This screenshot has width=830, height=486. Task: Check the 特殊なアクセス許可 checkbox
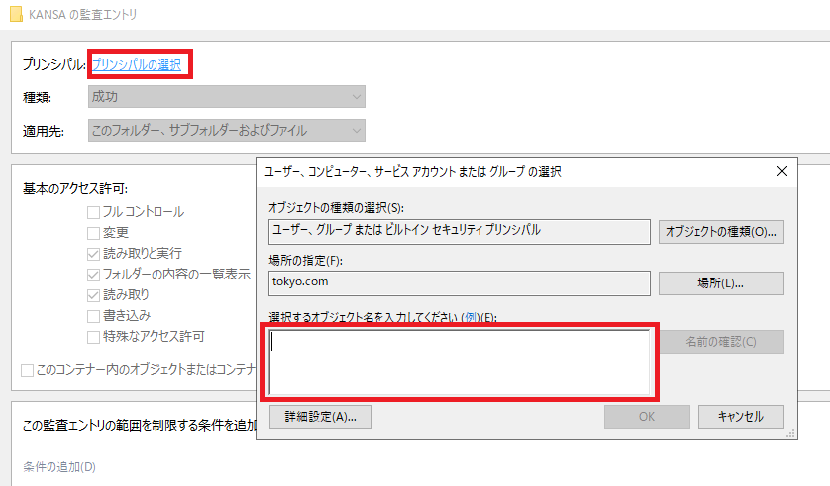(93, 337)
